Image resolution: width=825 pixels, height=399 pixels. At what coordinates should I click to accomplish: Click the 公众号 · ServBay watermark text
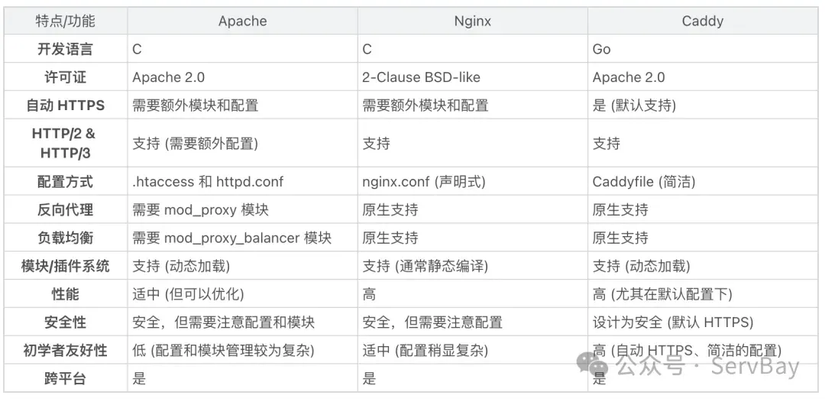tap(707, 365)
